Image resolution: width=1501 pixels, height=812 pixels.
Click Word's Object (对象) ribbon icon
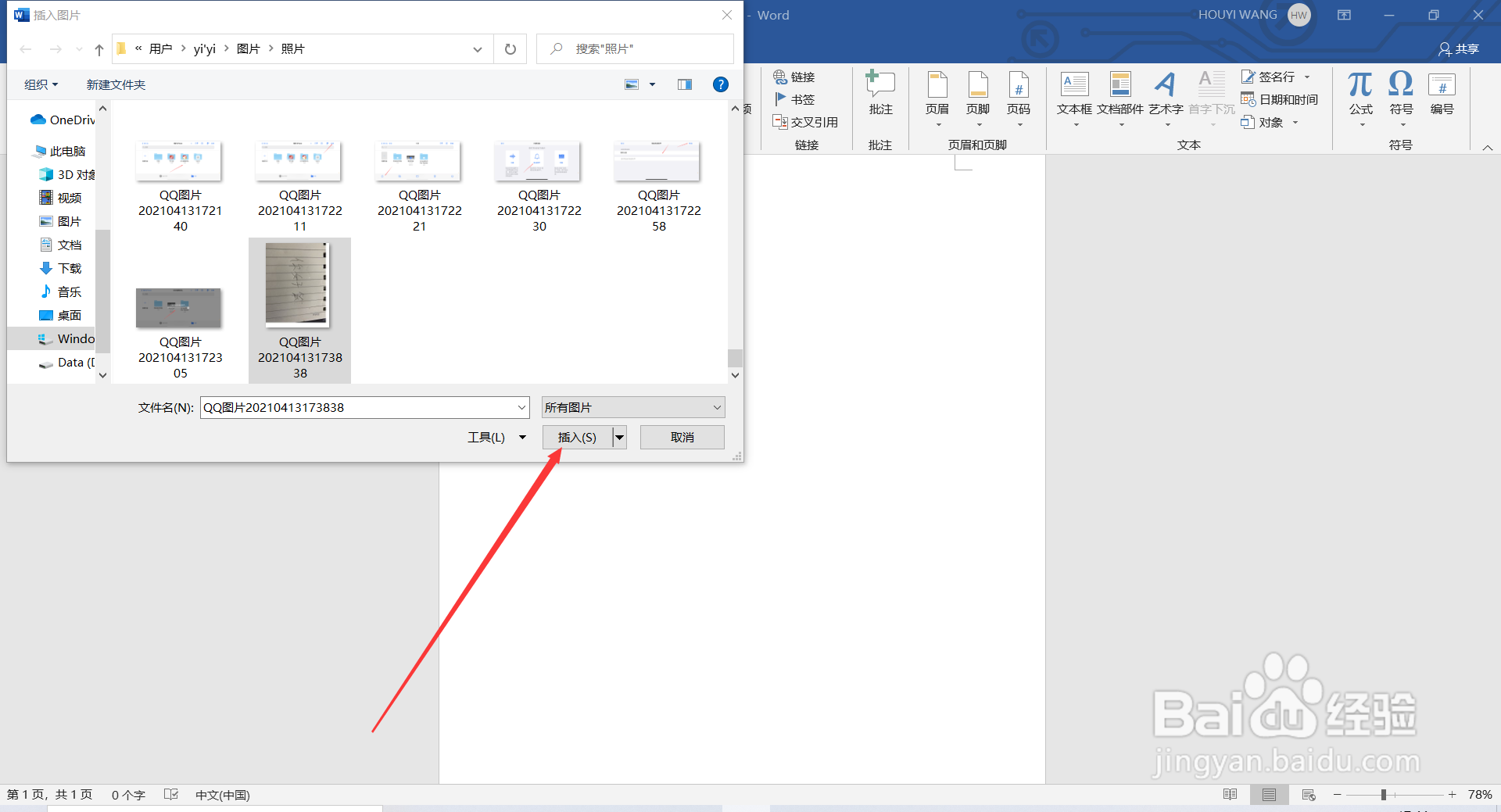coord(1262,122)
